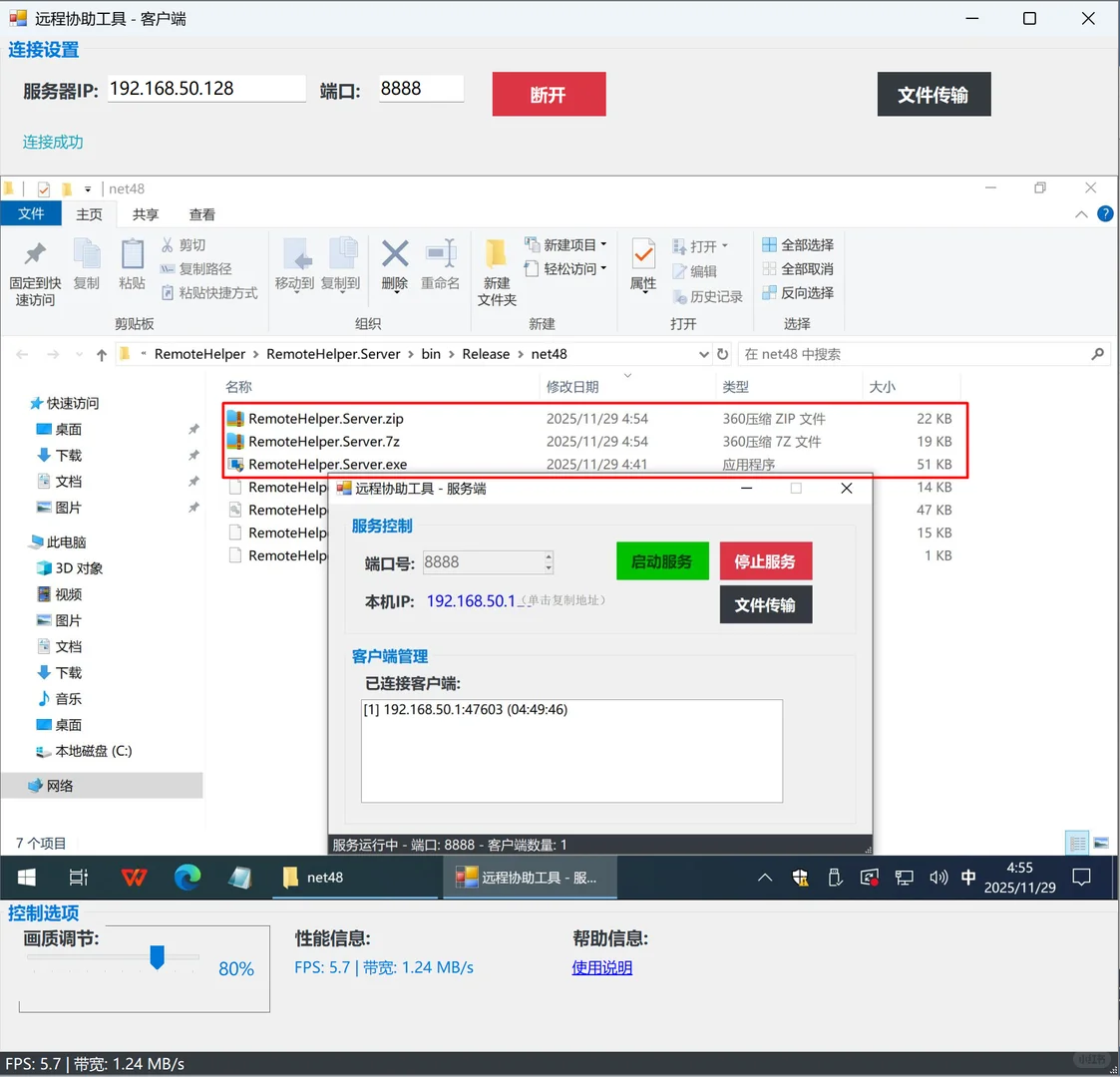This screenshot has width=1120, height=1077.
Task: Open the usage instructions link
Action: point(602,967)
